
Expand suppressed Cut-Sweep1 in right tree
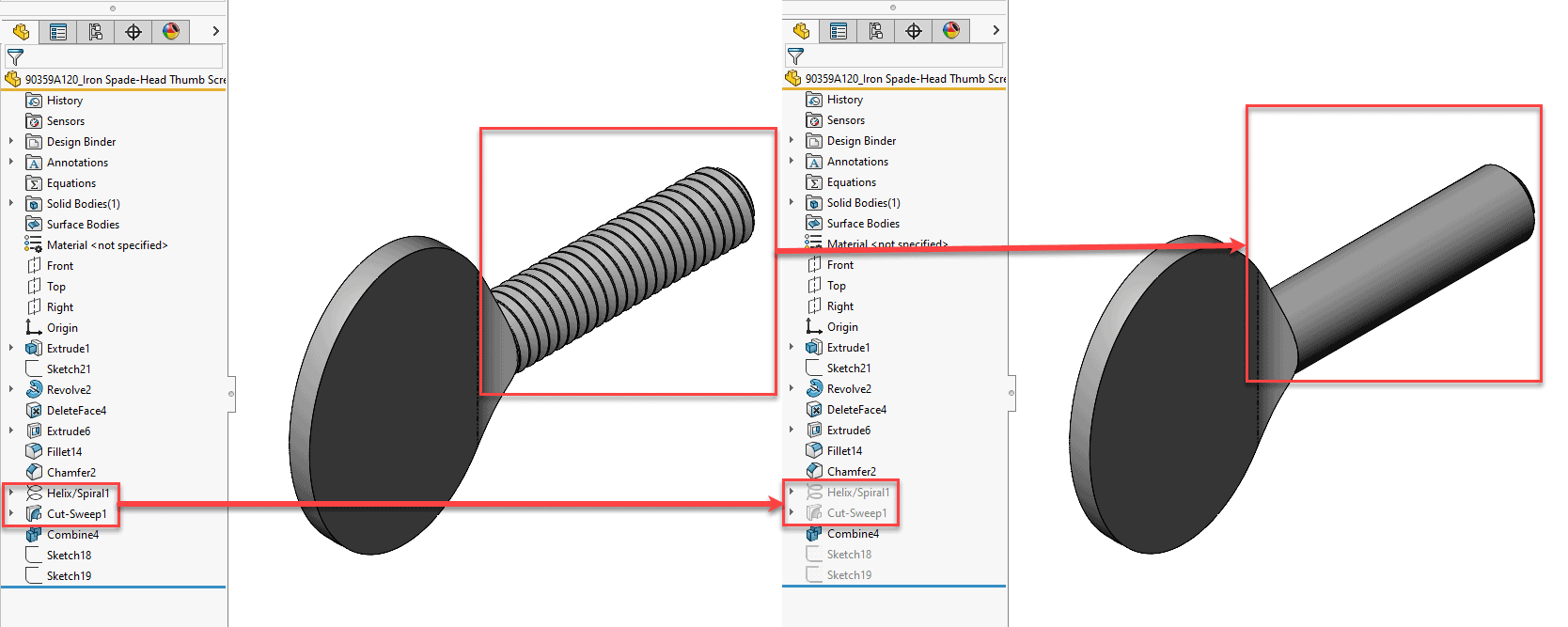tap(792, 513)
